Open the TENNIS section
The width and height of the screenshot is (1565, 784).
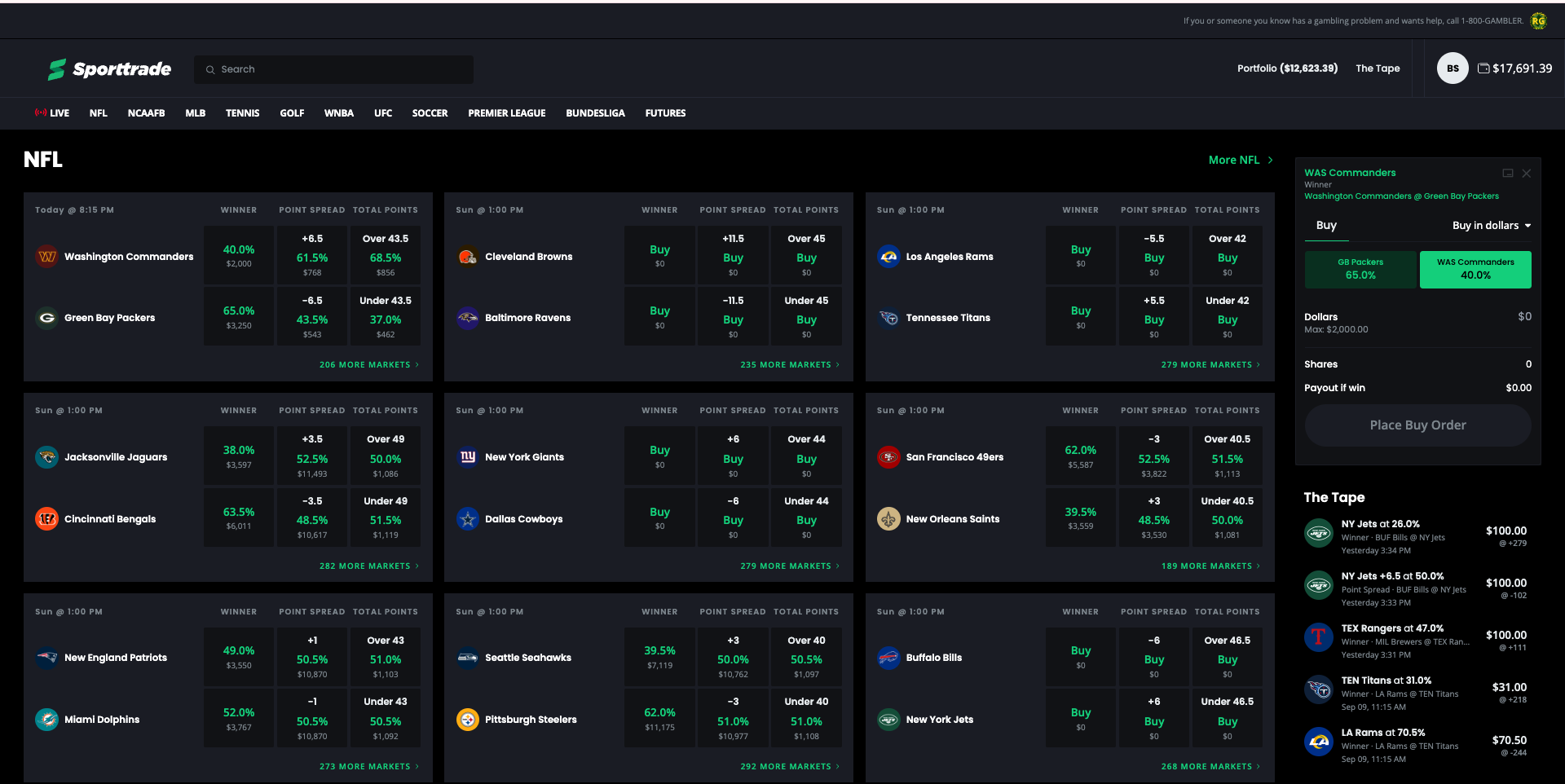[243, 113]
